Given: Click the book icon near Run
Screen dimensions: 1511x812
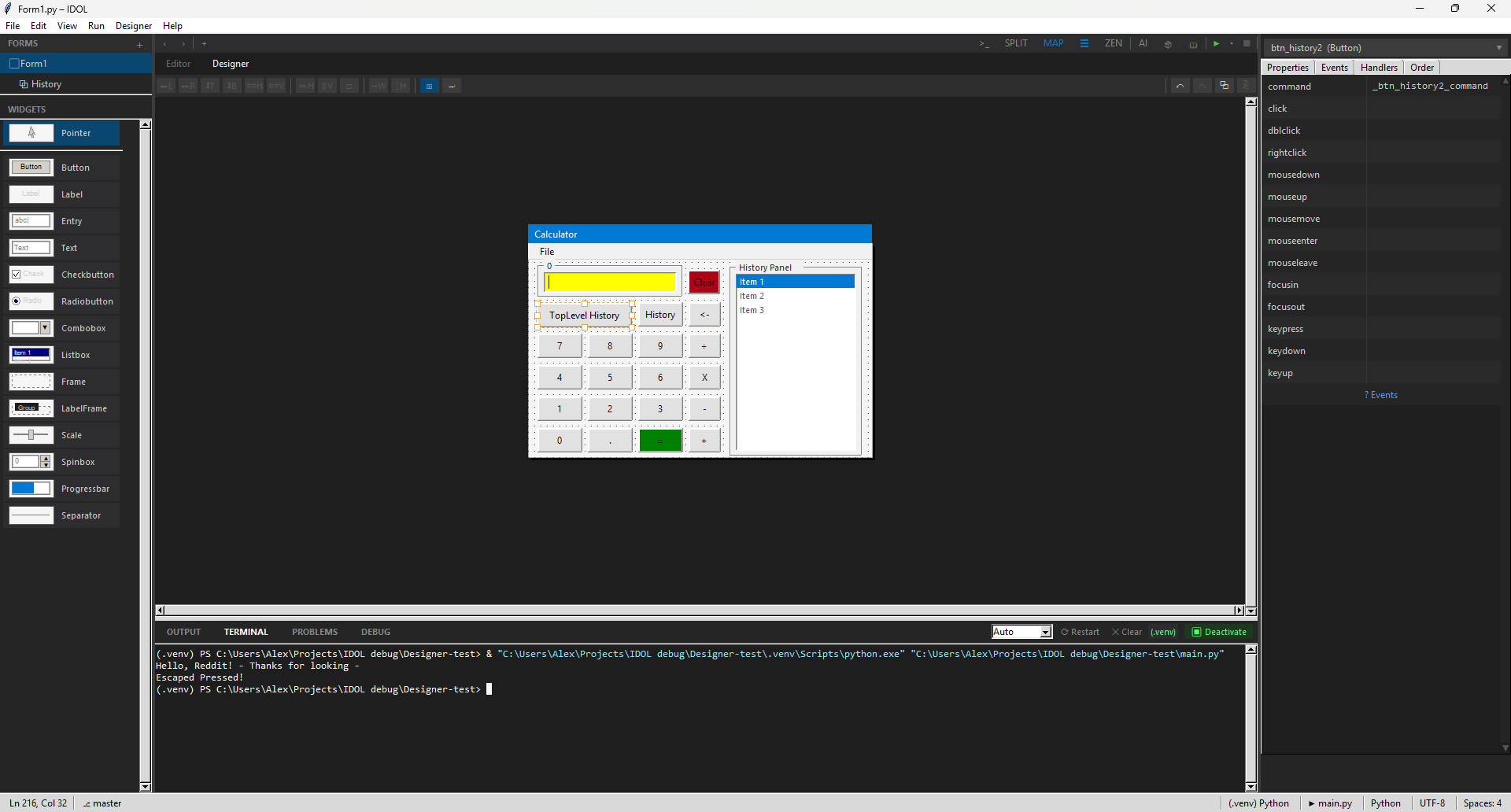Looking at the screenshot, I should pyautogui.click(x=1193, y=44).
